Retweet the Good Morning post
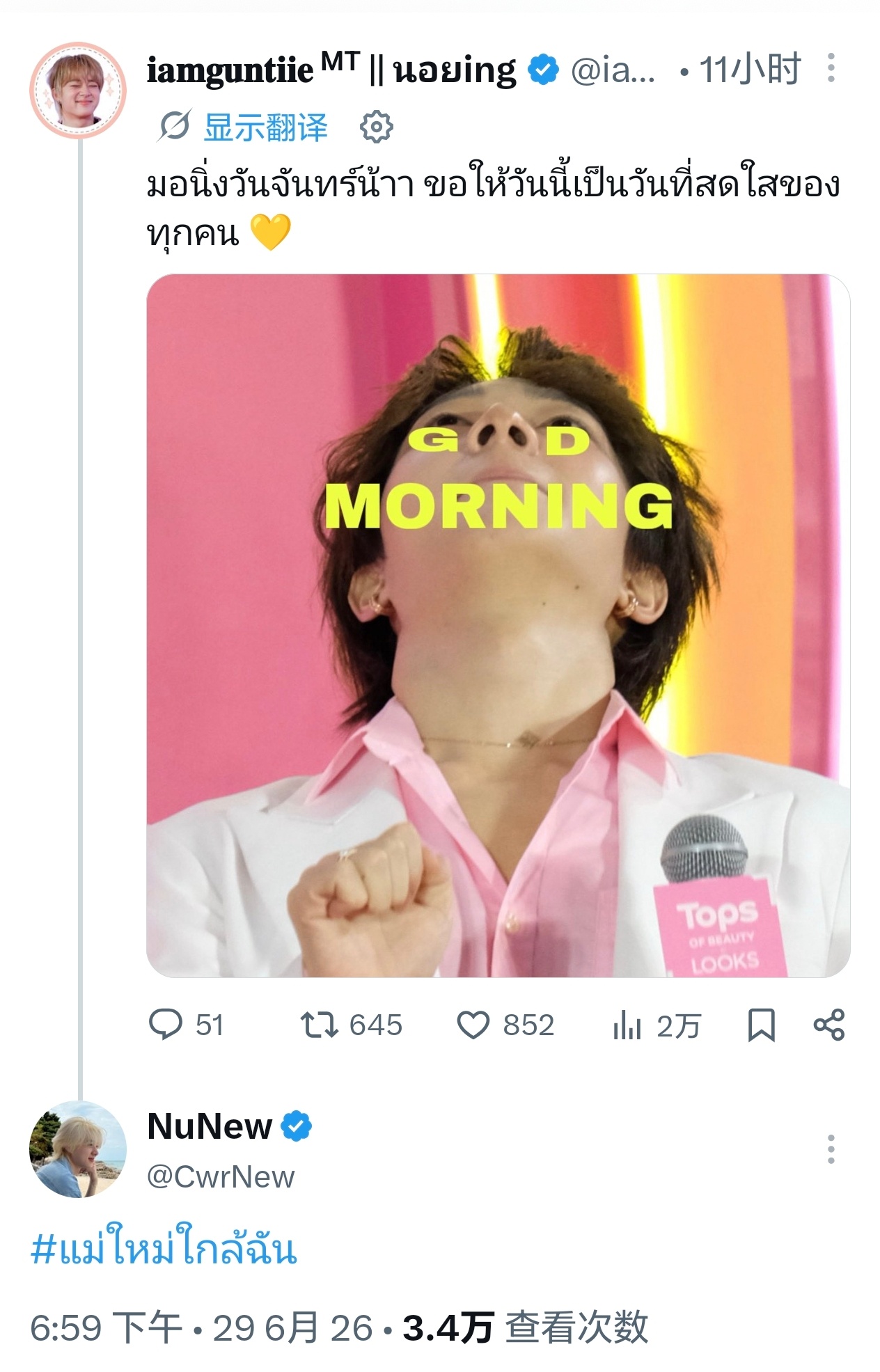Viewport: 880px width, 1372px height. coord(351,1025)
